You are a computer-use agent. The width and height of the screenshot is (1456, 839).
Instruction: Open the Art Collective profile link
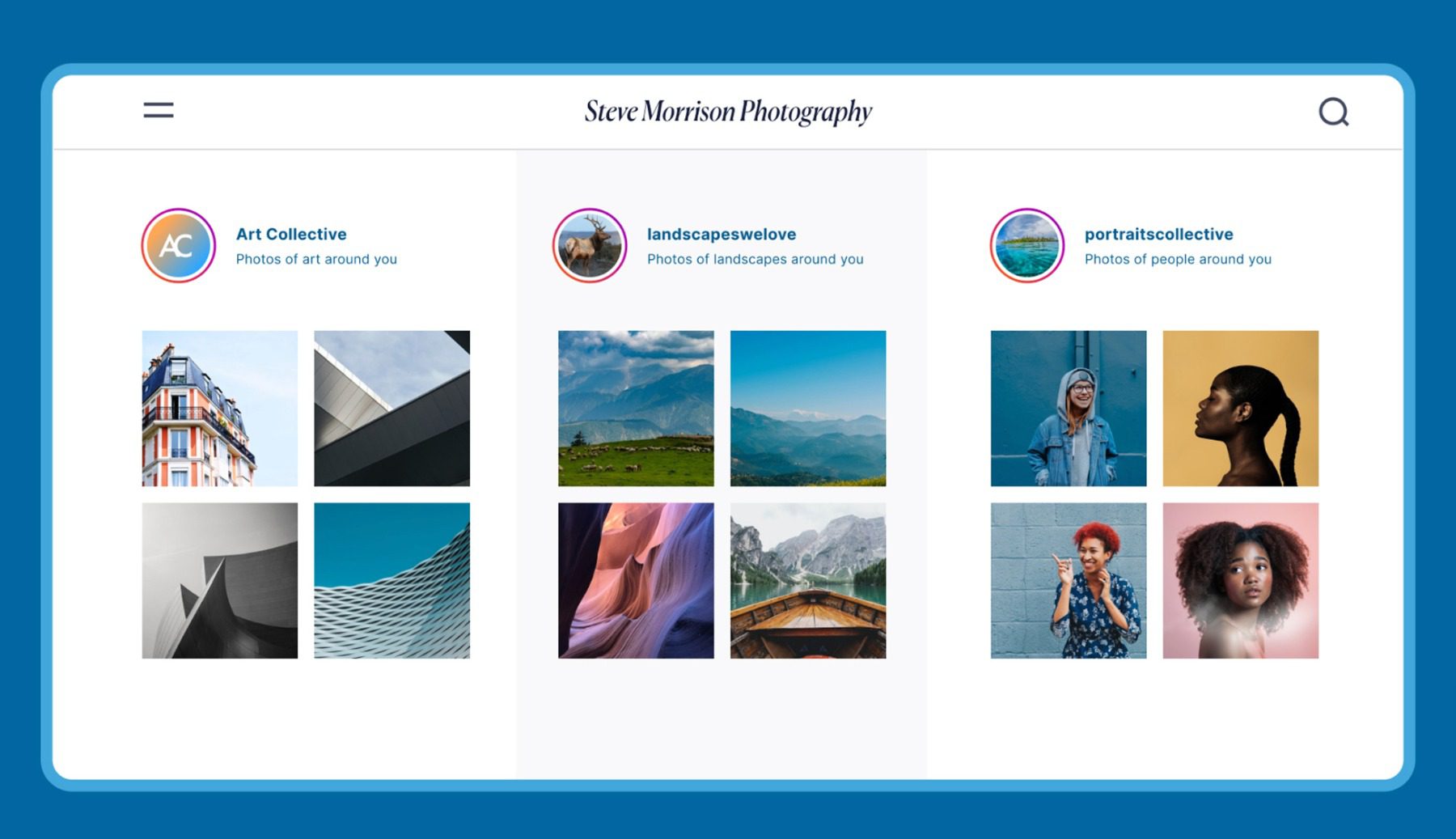click(291, 234)
